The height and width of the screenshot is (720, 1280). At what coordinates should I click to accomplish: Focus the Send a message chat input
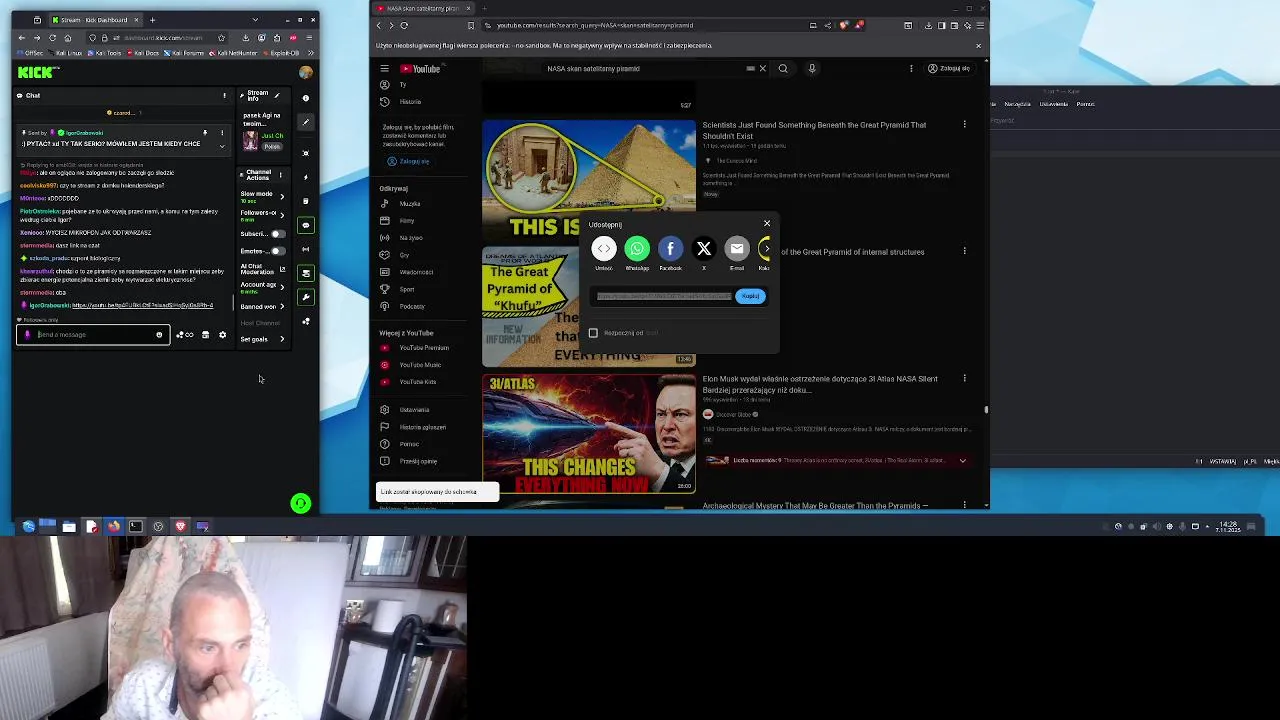pyautogui.click(x=93, y=335)
